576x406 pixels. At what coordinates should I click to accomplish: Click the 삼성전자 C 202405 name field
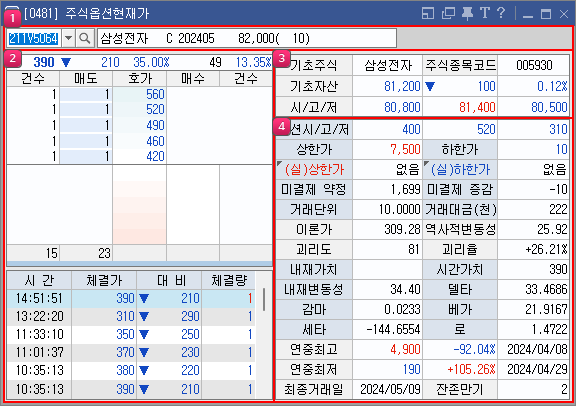[247, 38]
